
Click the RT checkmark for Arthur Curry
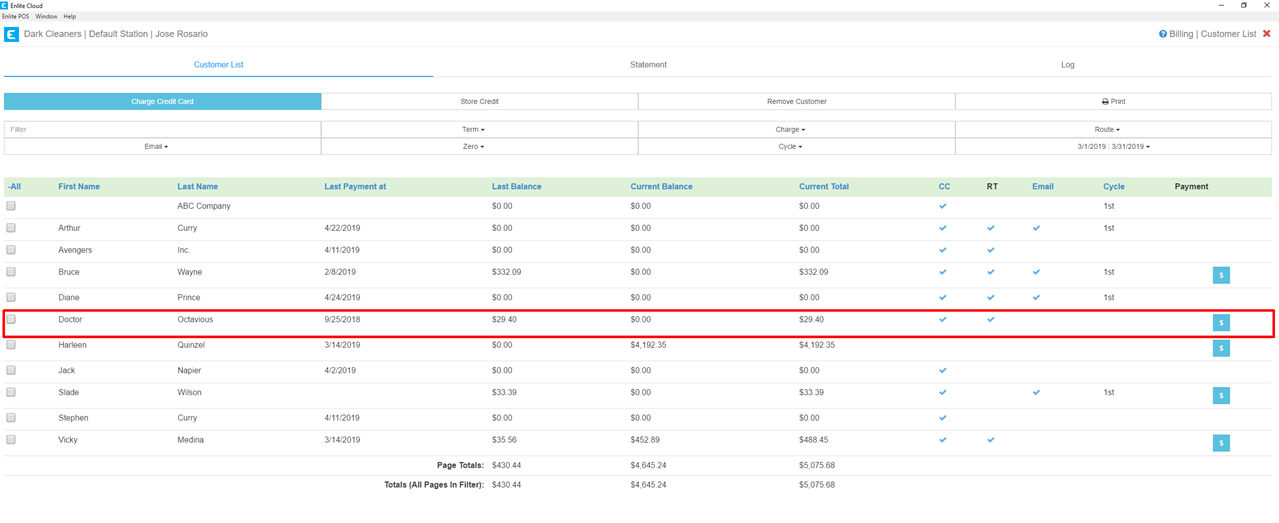(991, 228)
